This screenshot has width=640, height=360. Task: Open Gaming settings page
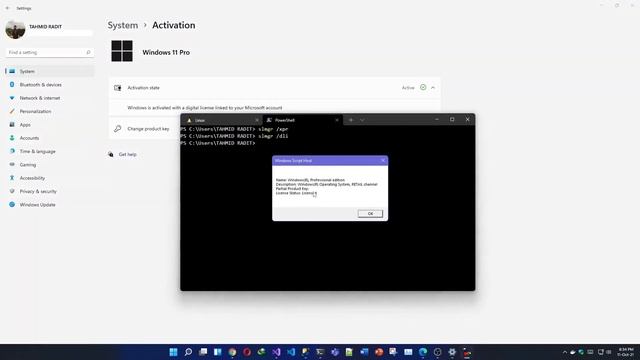pos(28,165)
